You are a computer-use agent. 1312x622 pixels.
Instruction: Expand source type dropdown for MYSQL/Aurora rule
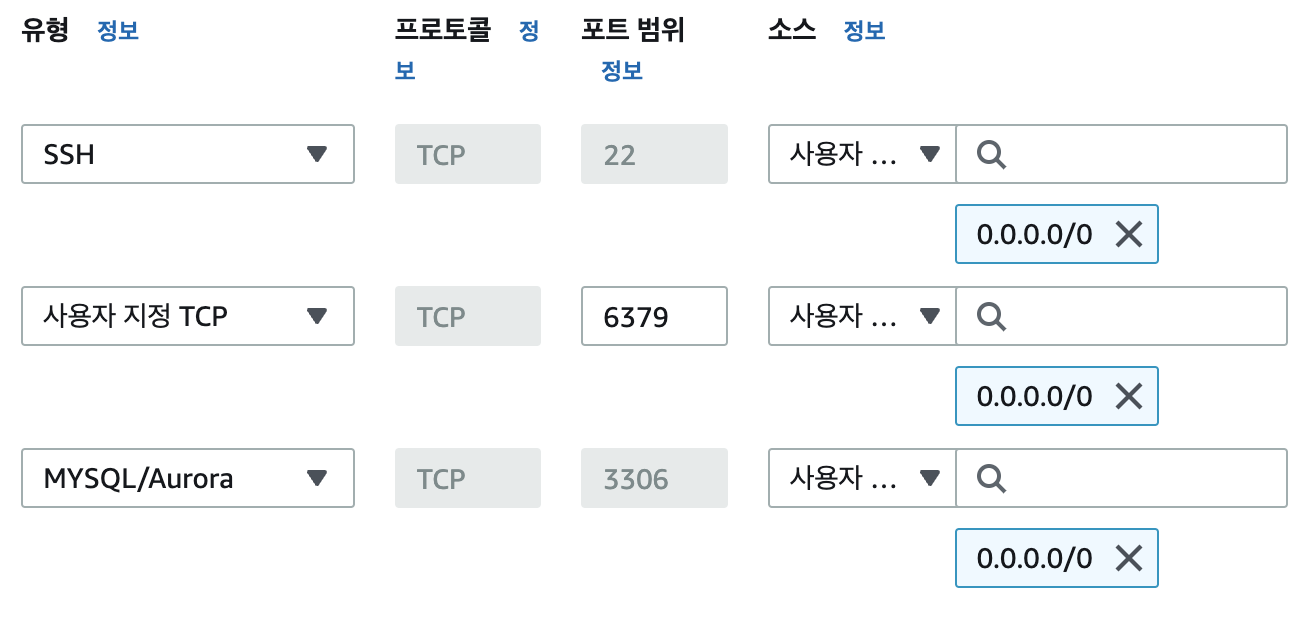(x=862, y=478)
